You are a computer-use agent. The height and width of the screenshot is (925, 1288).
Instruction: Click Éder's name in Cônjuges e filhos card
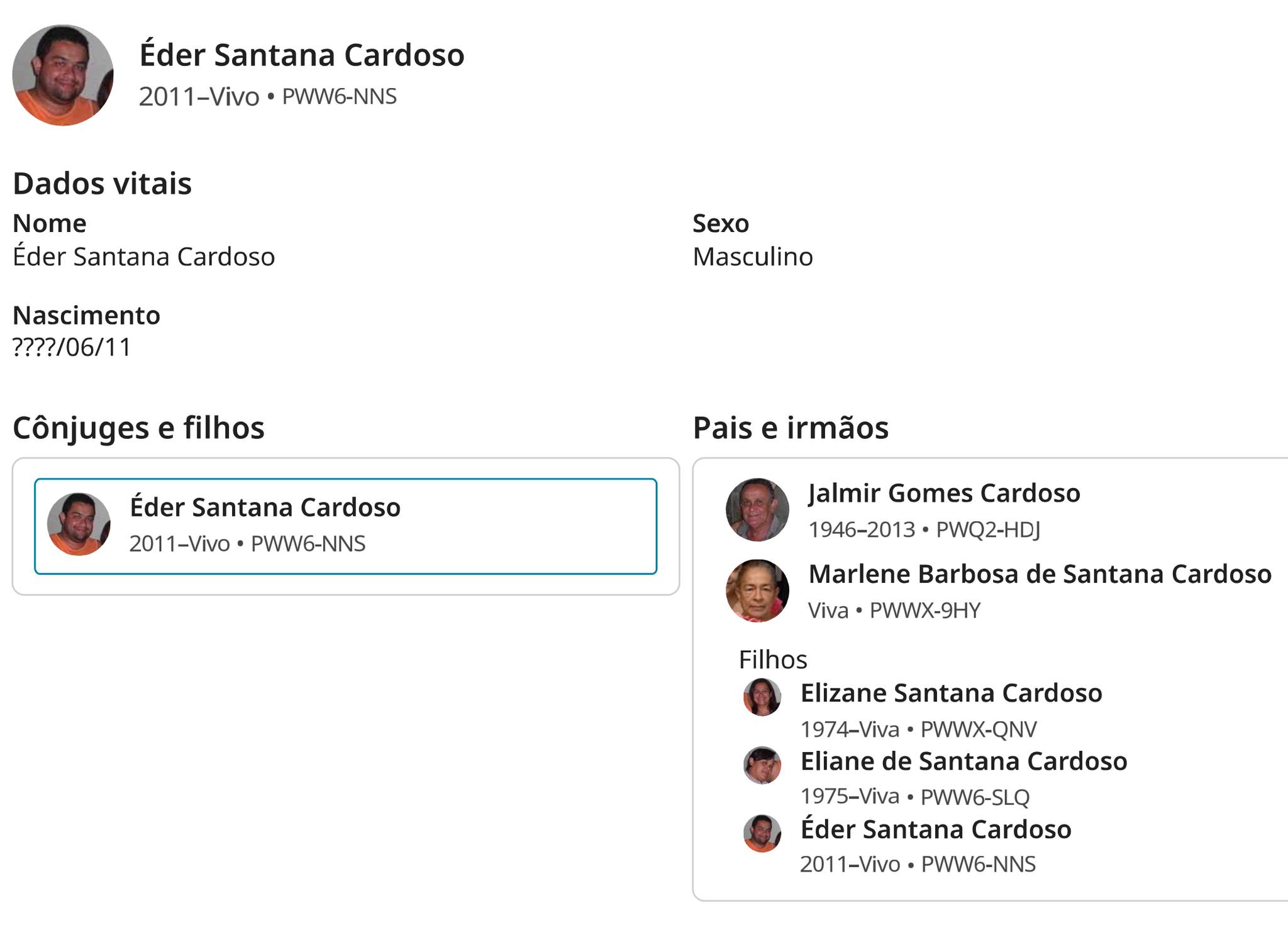coord(265,507)
